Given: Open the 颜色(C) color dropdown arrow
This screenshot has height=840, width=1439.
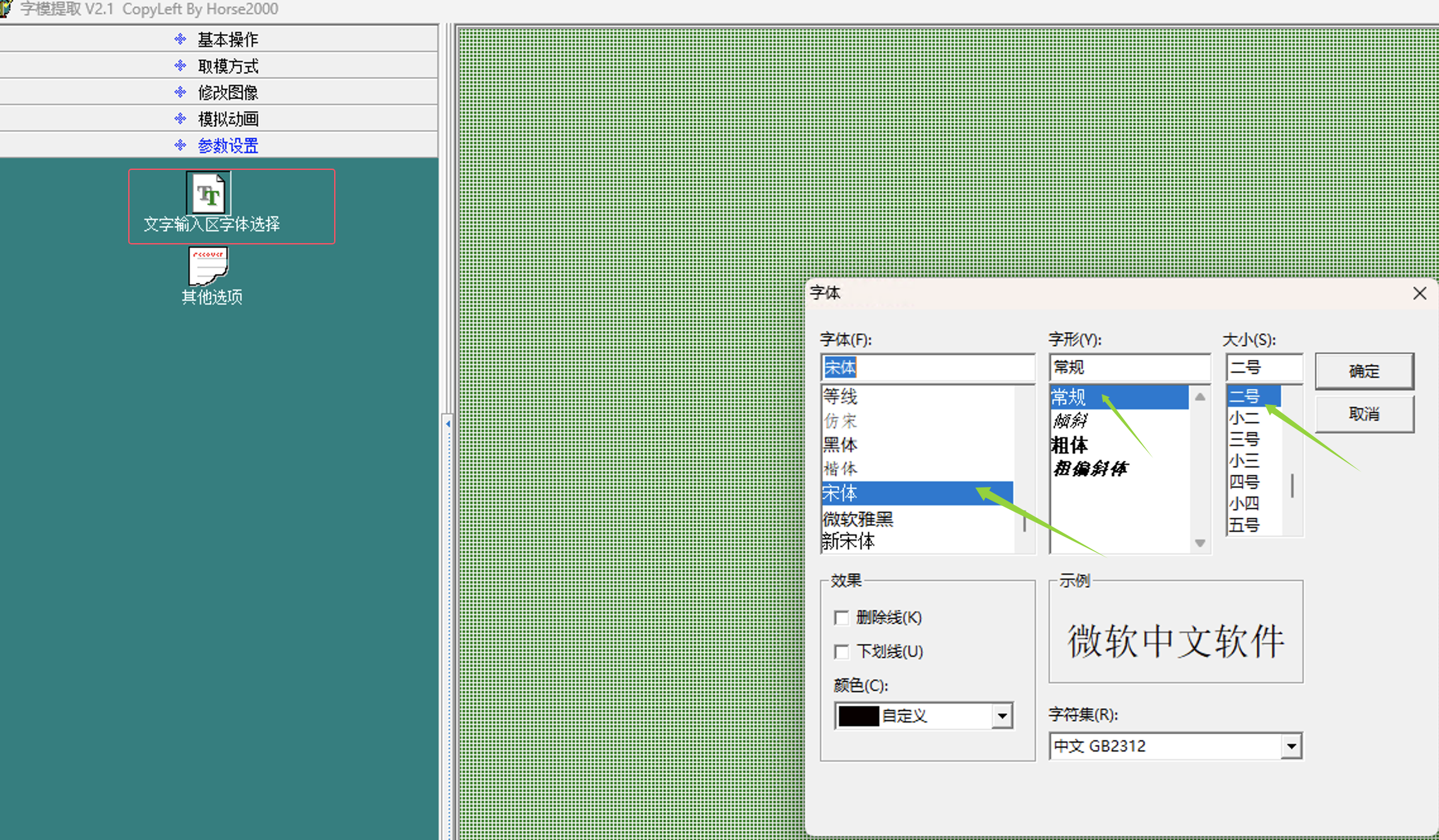Looking at the screenshot, I should (x=1002, y=716).
